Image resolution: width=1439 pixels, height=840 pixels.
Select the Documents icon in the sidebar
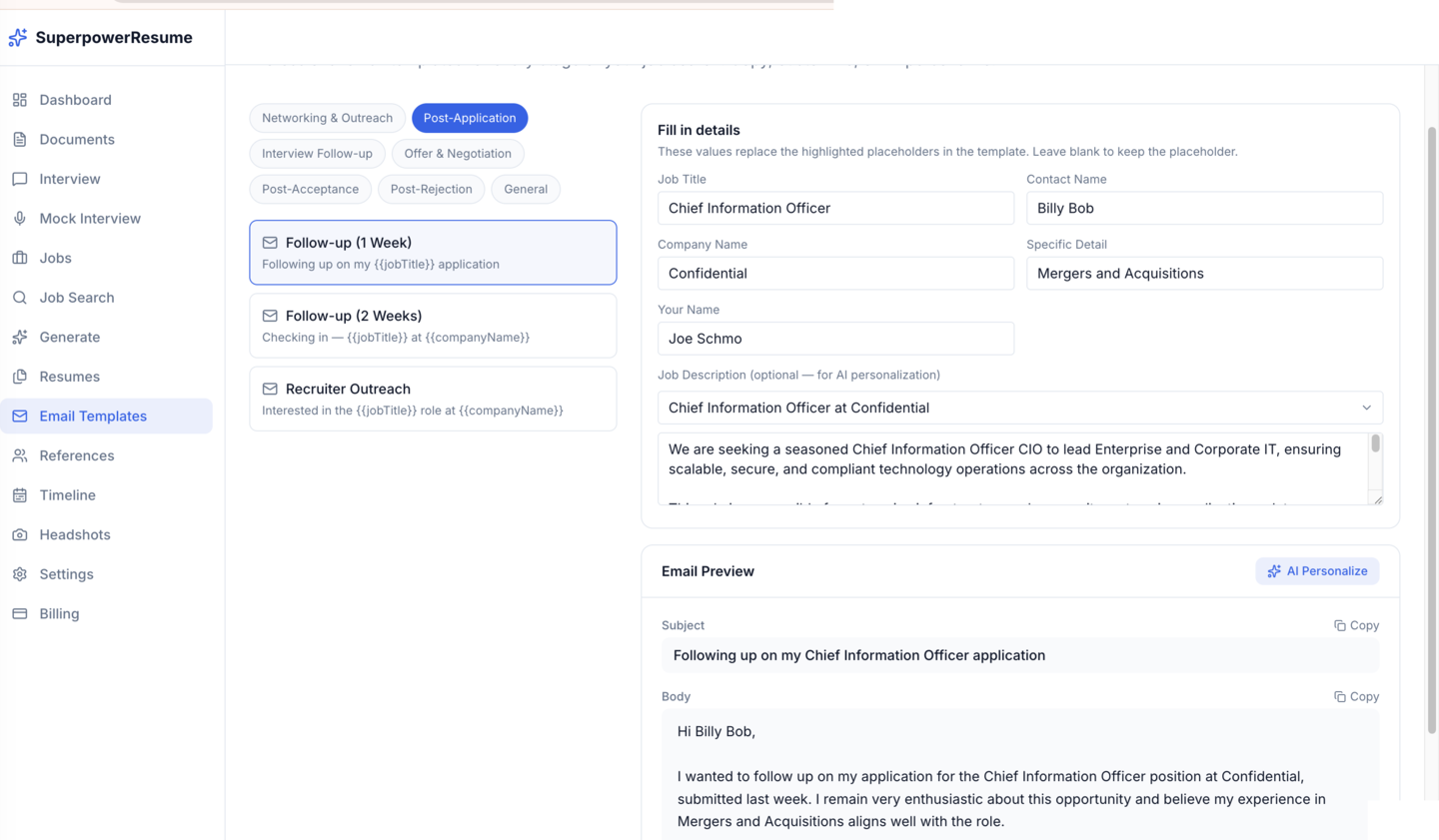click(19, 139)
